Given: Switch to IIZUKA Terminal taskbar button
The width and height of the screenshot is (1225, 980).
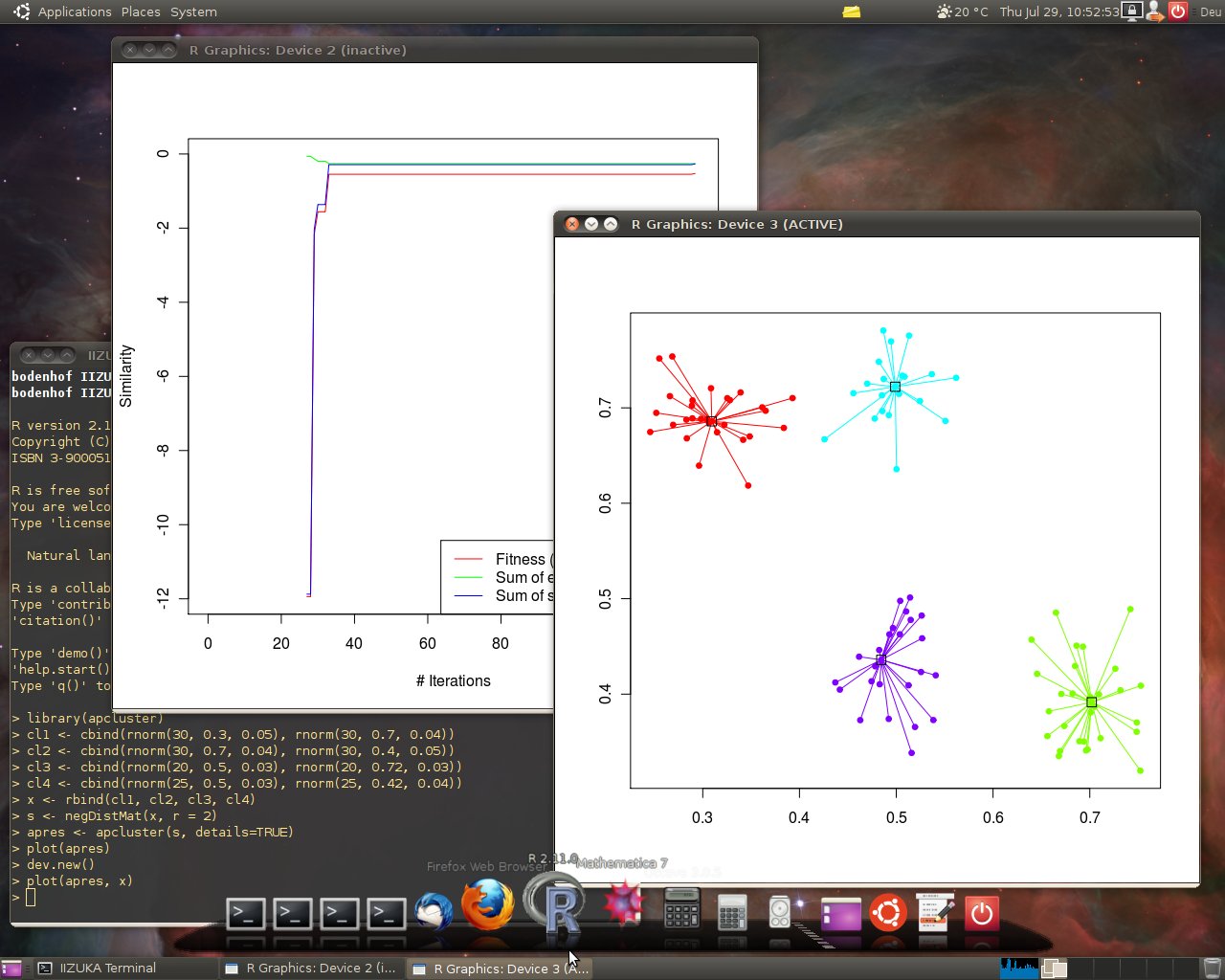Looking at the screenshot, I should pos(107,969).
